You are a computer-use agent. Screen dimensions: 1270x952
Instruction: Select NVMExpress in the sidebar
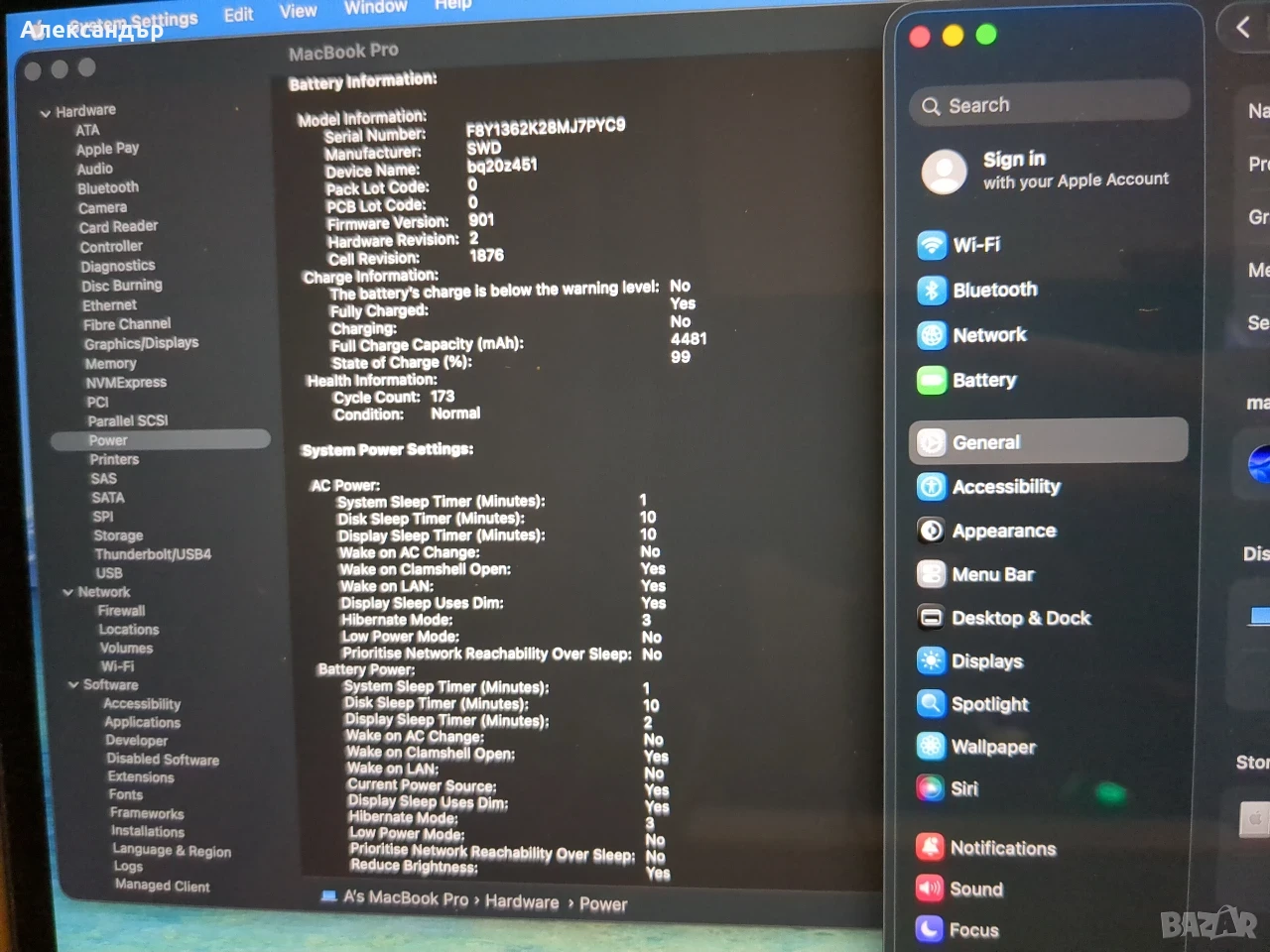click(x=126, y=382)
